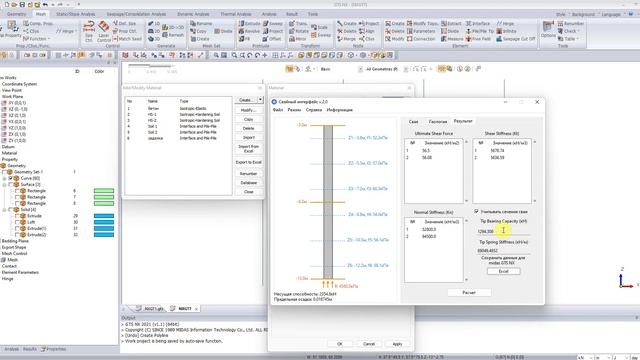Generate a 3D mesh
The width and height of the screenshot is (640, 360).
coord(154,39)
